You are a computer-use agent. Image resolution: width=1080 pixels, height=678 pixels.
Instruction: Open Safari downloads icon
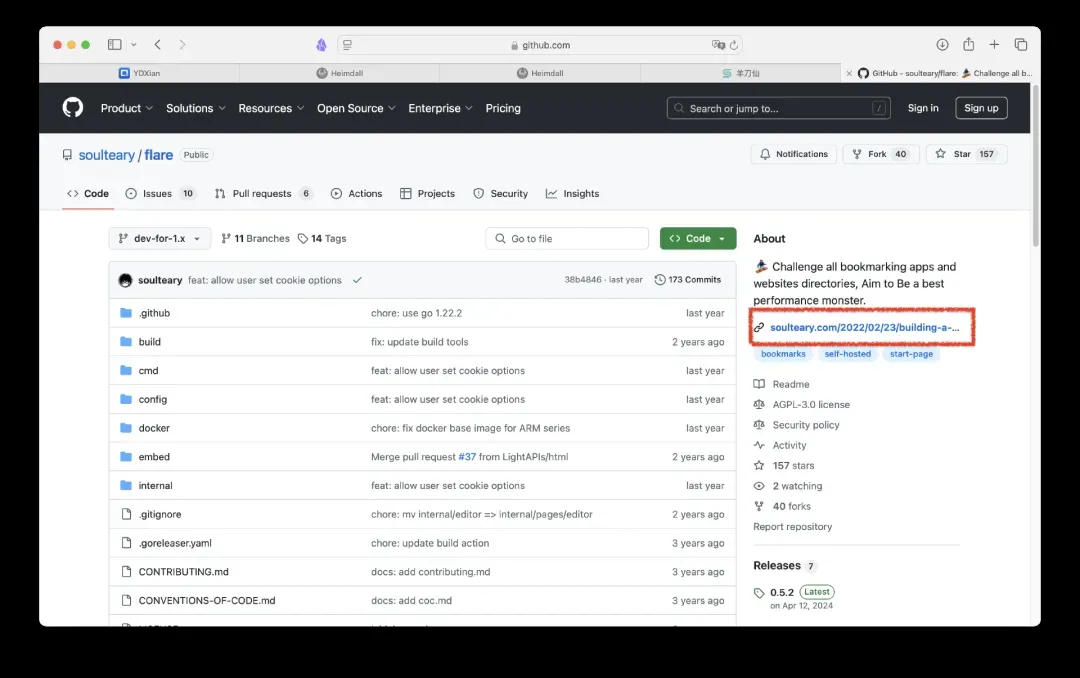click(x=942, y=45)
